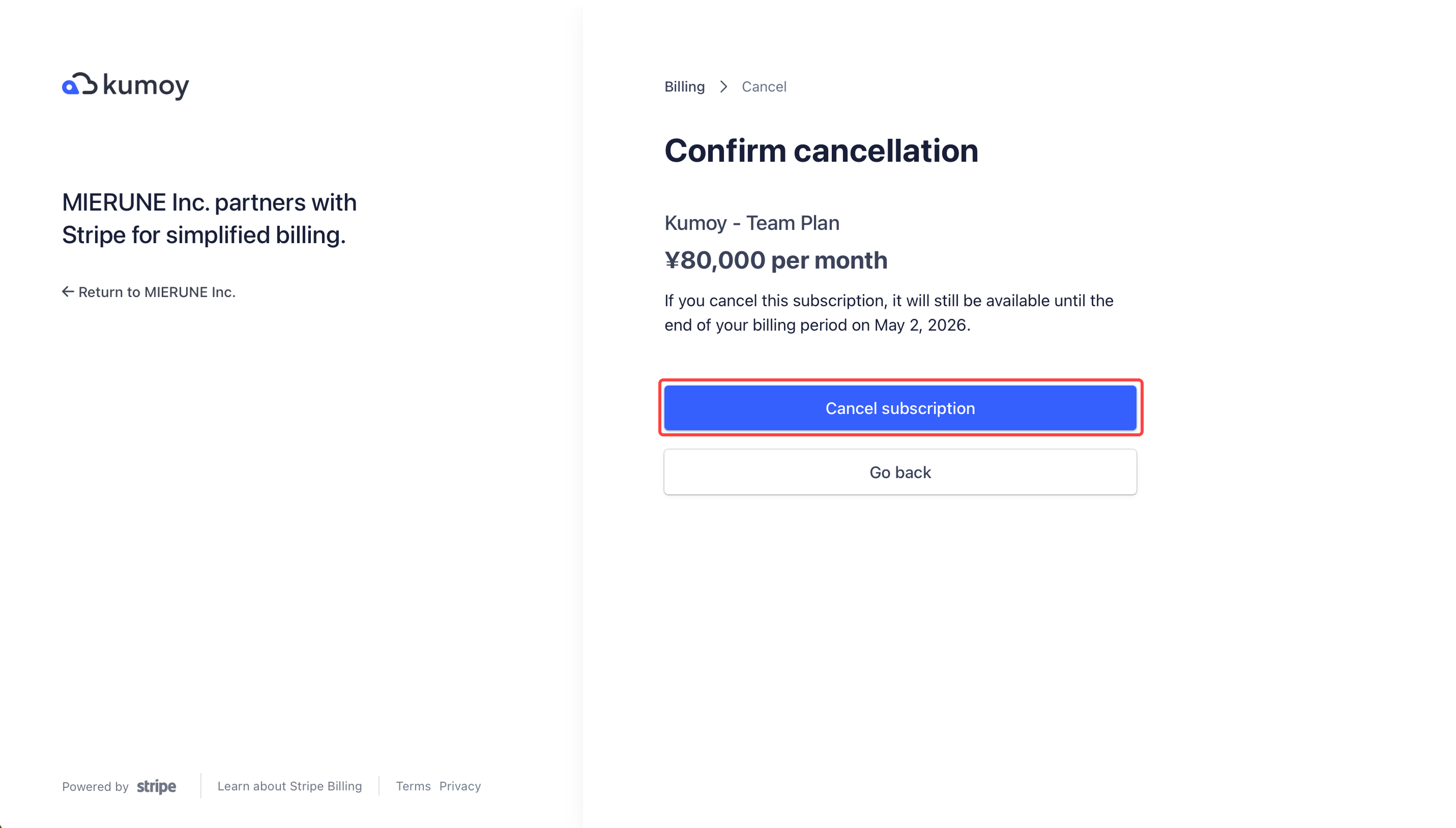Select the breadcrumb chevron between Billing and Cancel

[x=723, y=86]
